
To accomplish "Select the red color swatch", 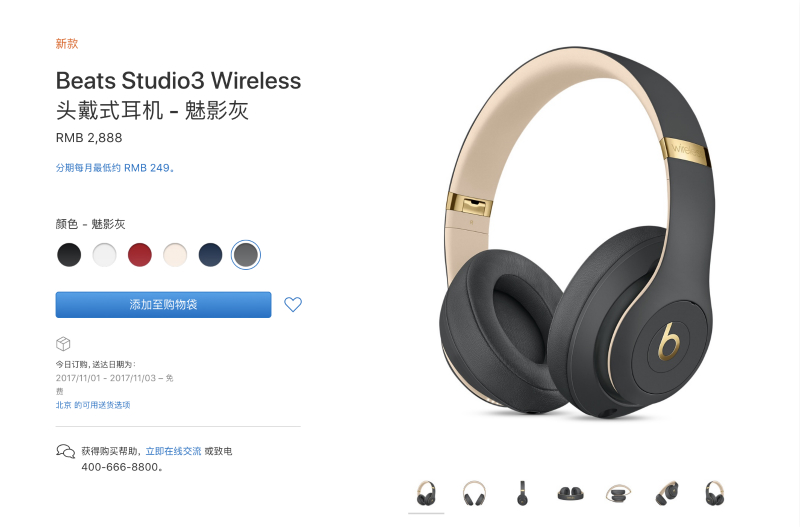I will [x=140, y=255].
